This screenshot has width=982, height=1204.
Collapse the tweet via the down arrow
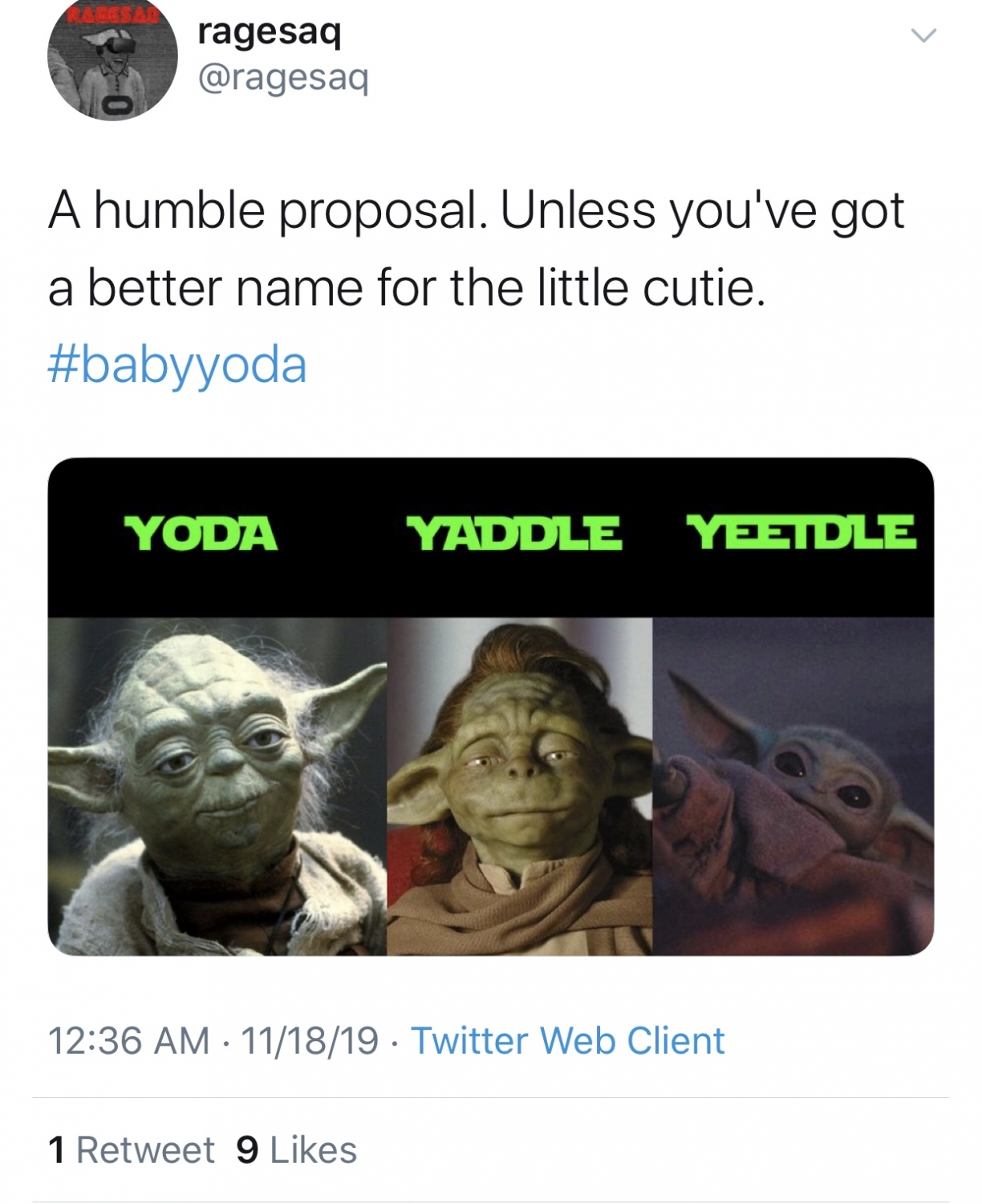click(924, 34)
